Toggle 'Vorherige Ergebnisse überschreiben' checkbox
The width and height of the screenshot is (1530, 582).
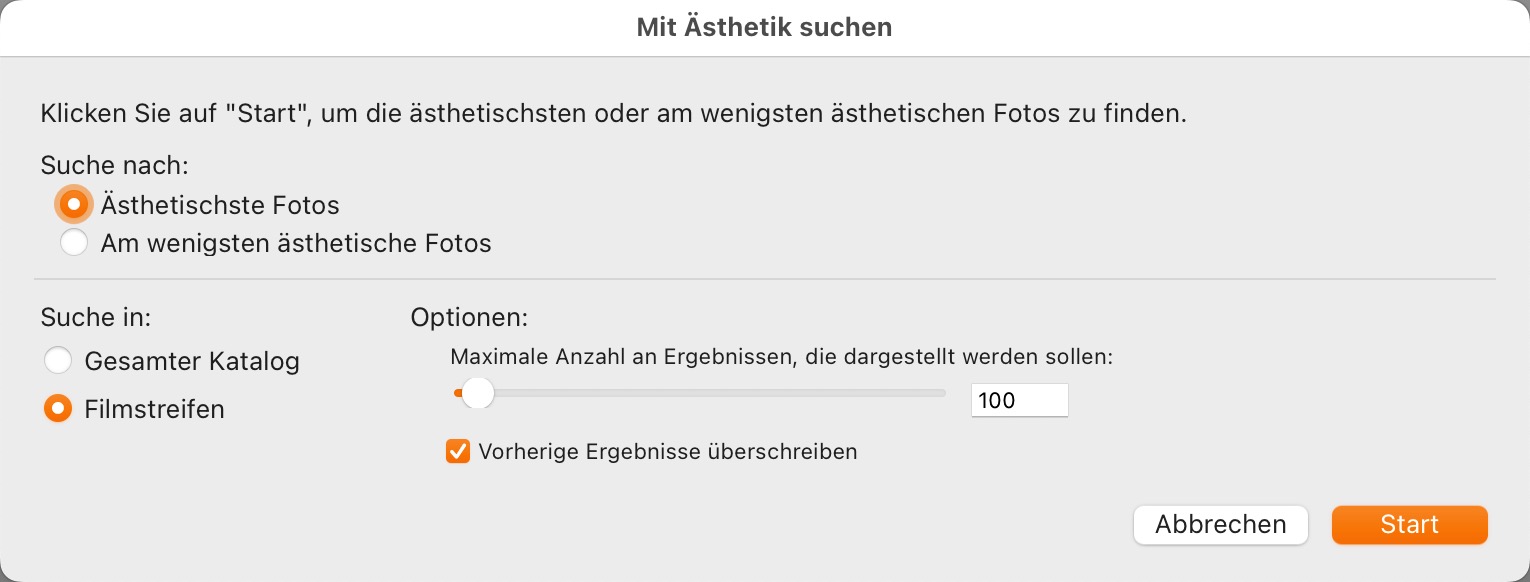coord(458,451)
